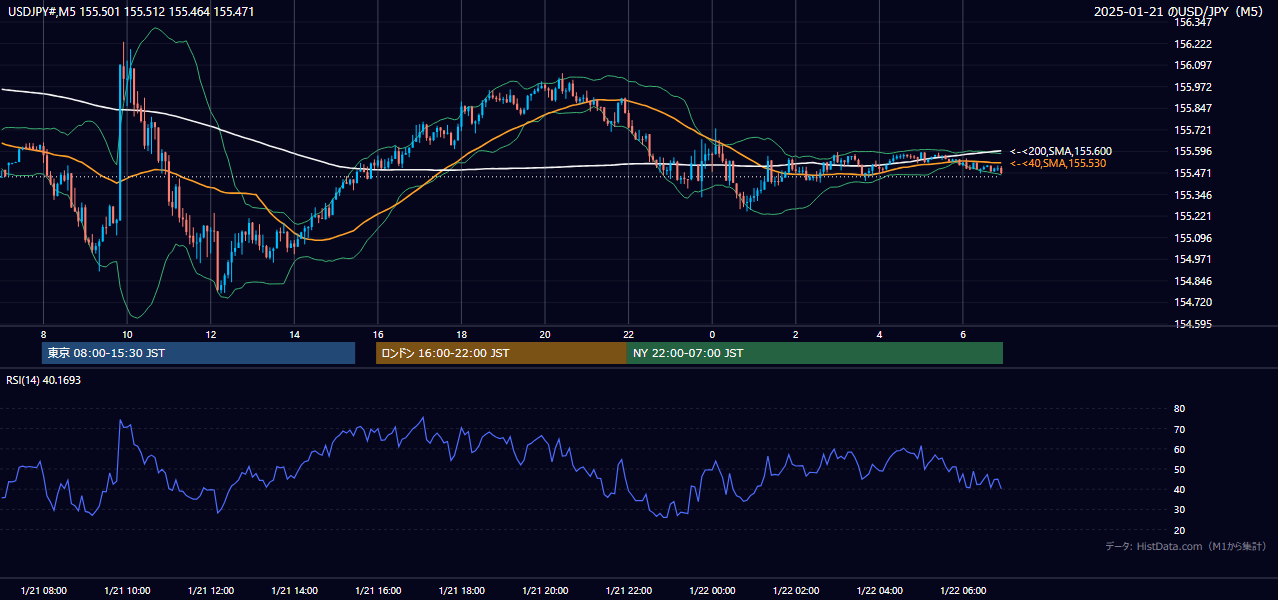Click price axis value 155.346
This screenshot has width=1278, height=600.
tap(1193, 195)
